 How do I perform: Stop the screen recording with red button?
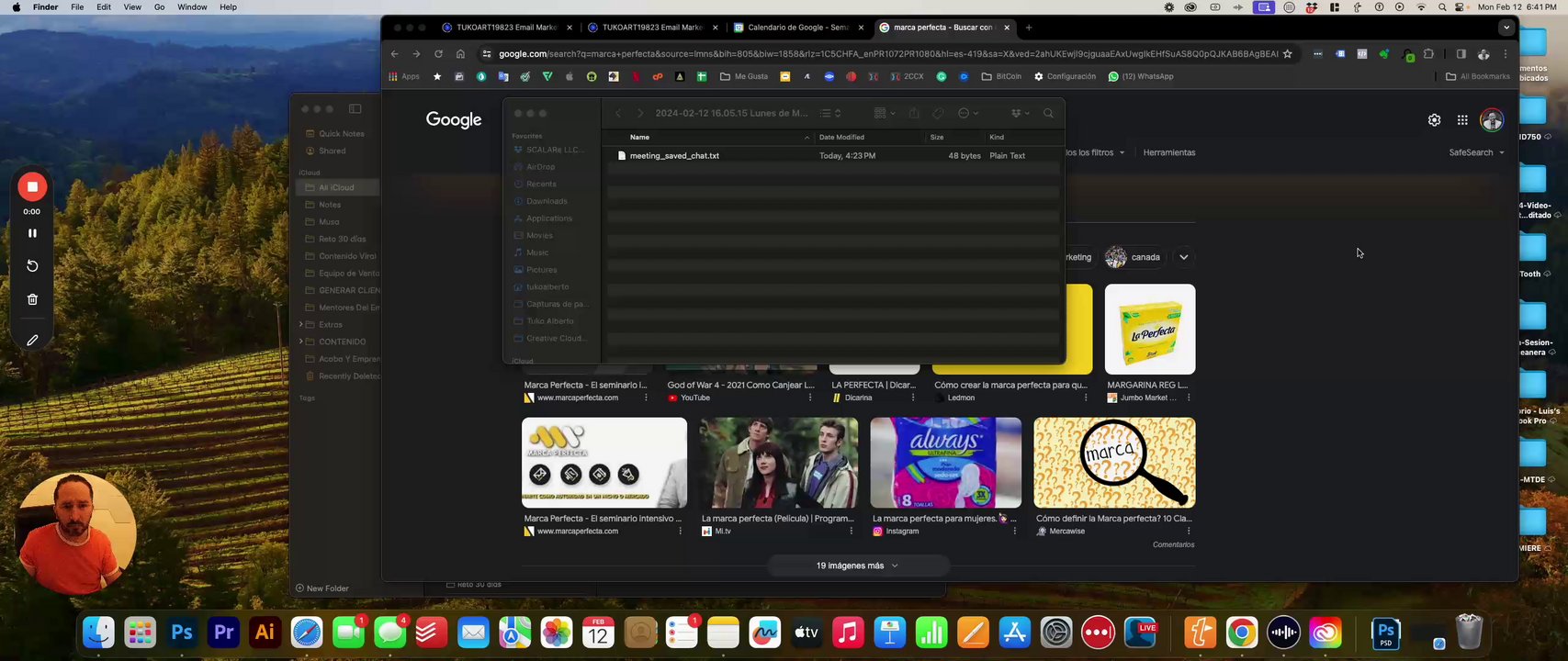click(32, 186)
